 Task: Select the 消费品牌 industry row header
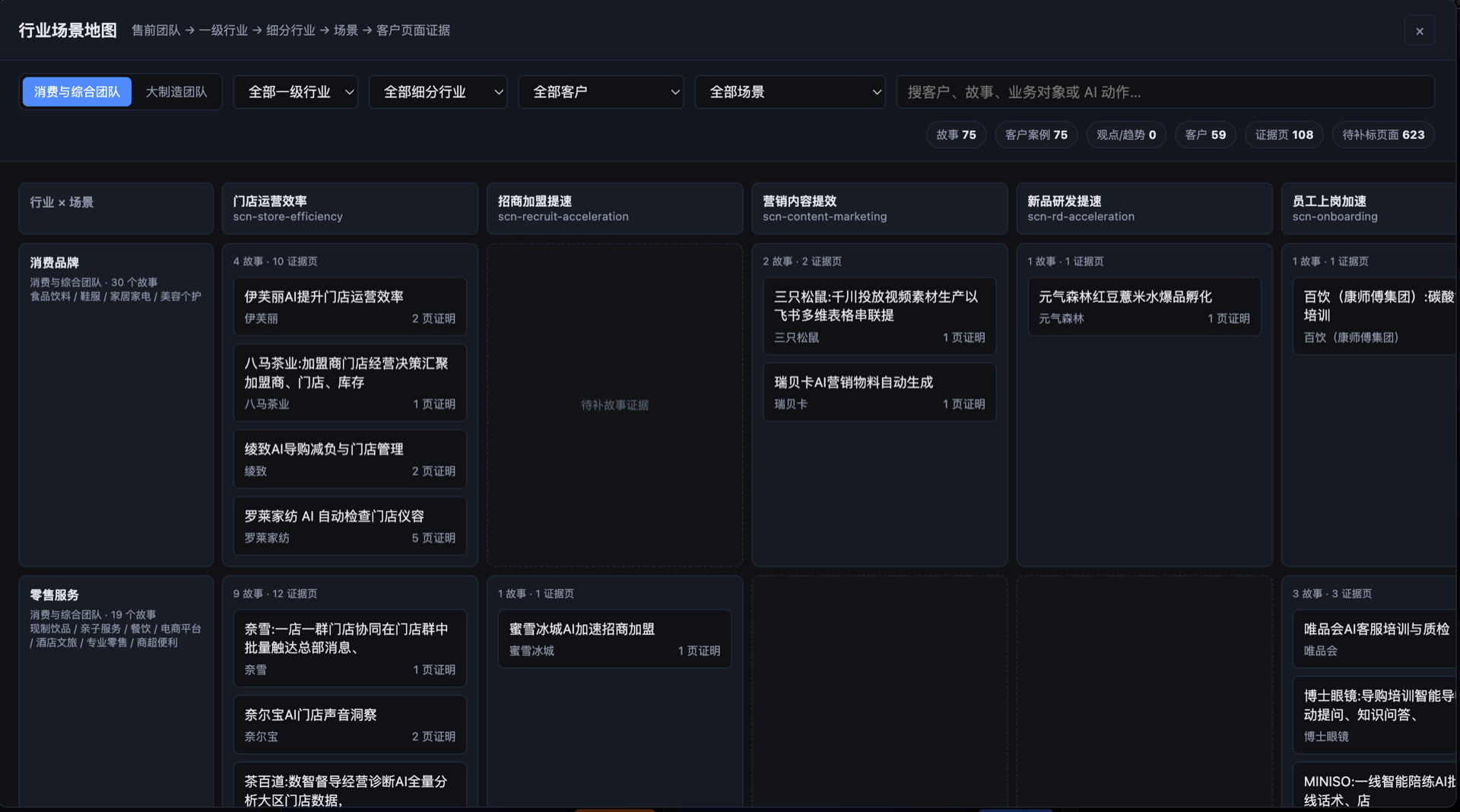tap(116, 404)
